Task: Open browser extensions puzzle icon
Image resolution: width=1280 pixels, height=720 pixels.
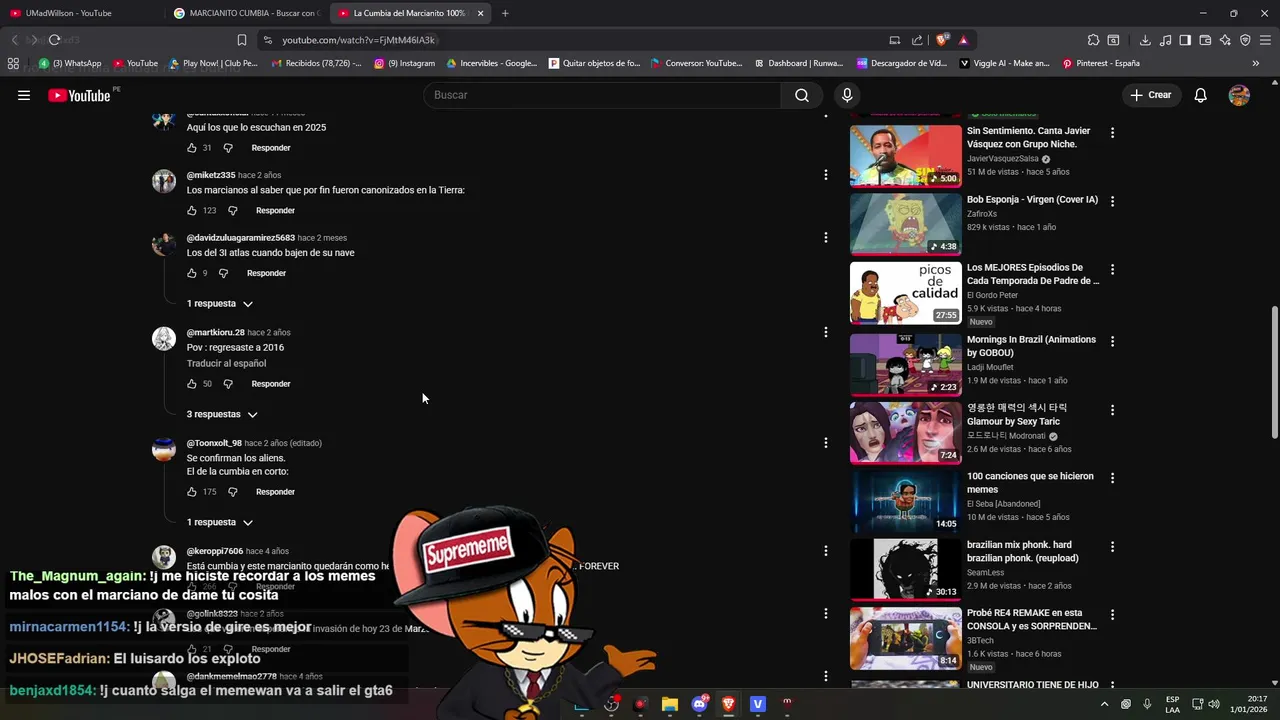Action: [x=1093, y=40]
